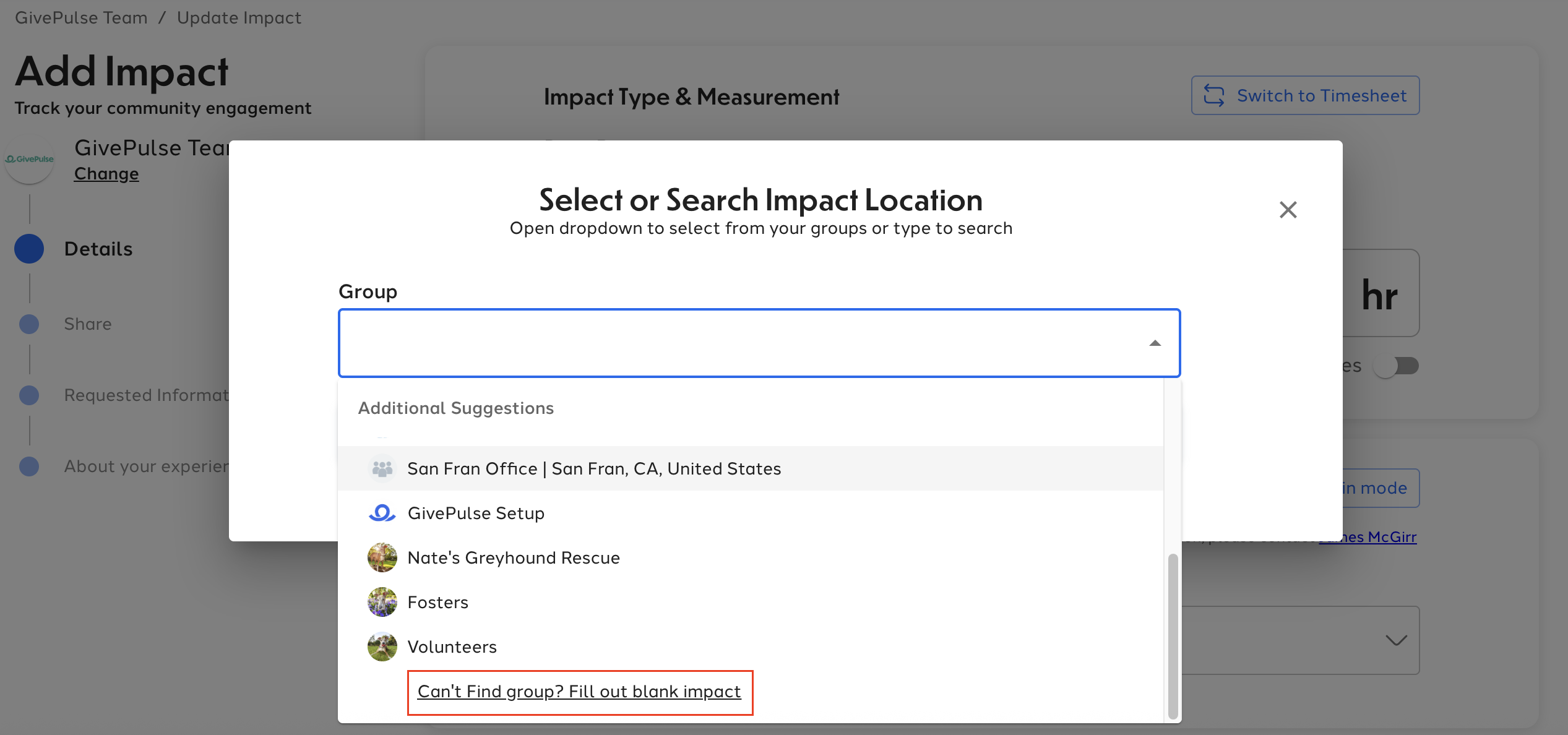Click the San Fran Office group icon
1568x735 pixels.
382,469
